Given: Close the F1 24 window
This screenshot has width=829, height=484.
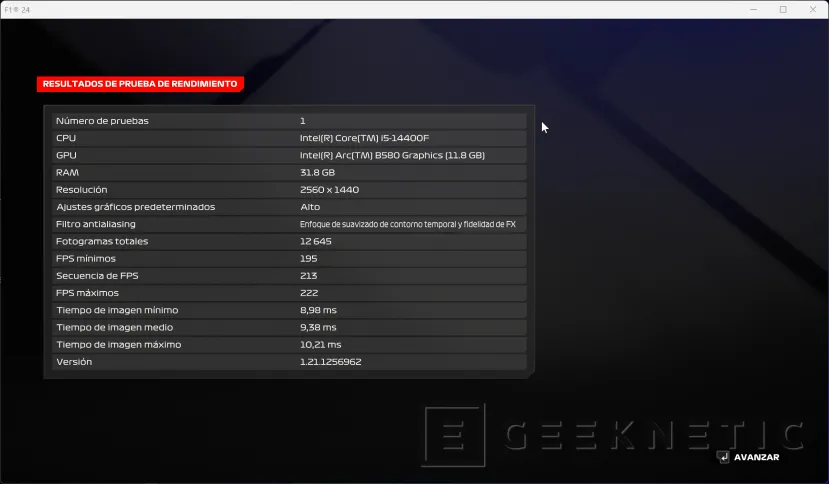Looking at the screenshot, I should (x=813, y=10).
